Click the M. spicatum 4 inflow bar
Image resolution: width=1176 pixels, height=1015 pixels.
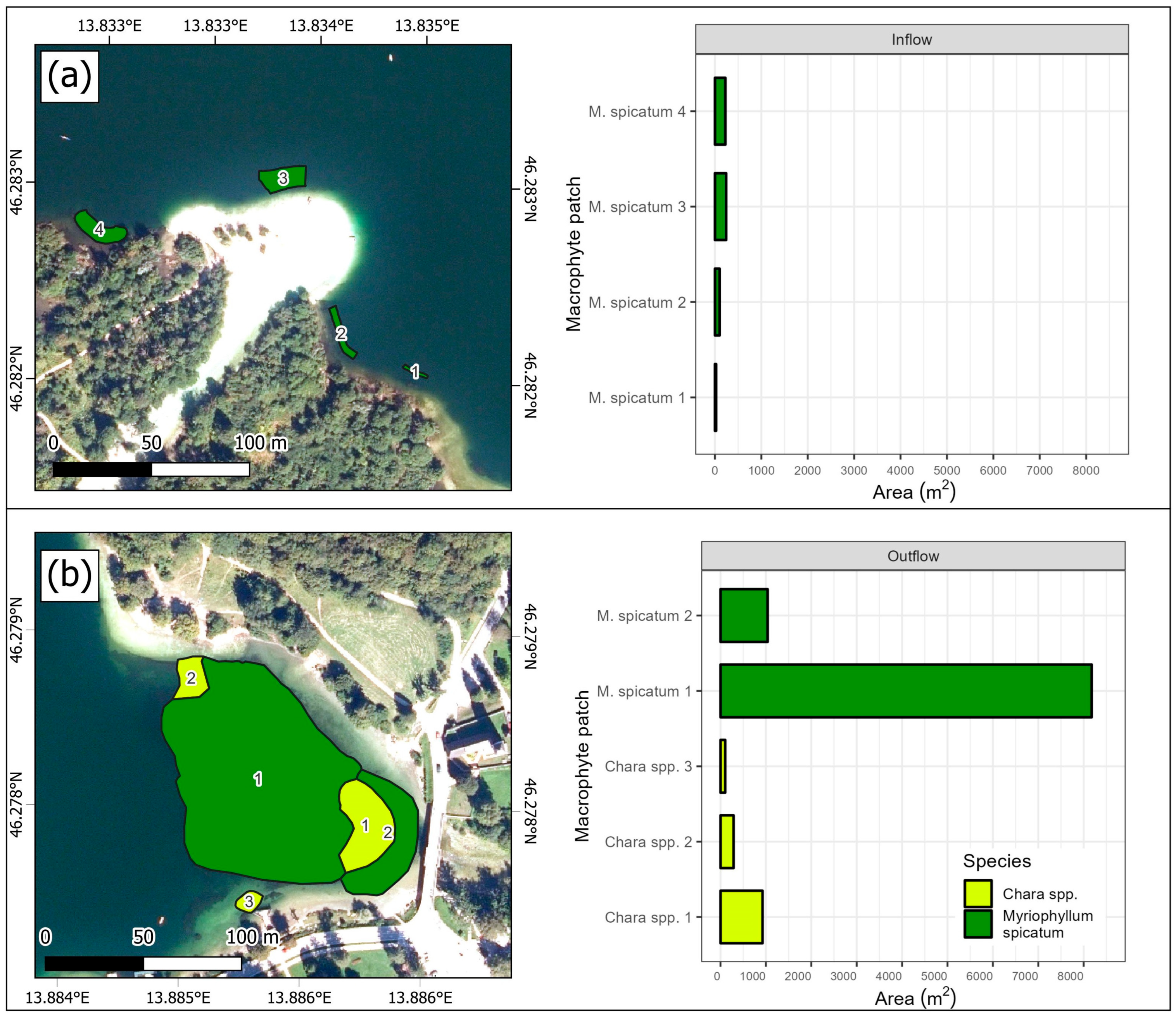pyautogui.click(x=720, y=111)
